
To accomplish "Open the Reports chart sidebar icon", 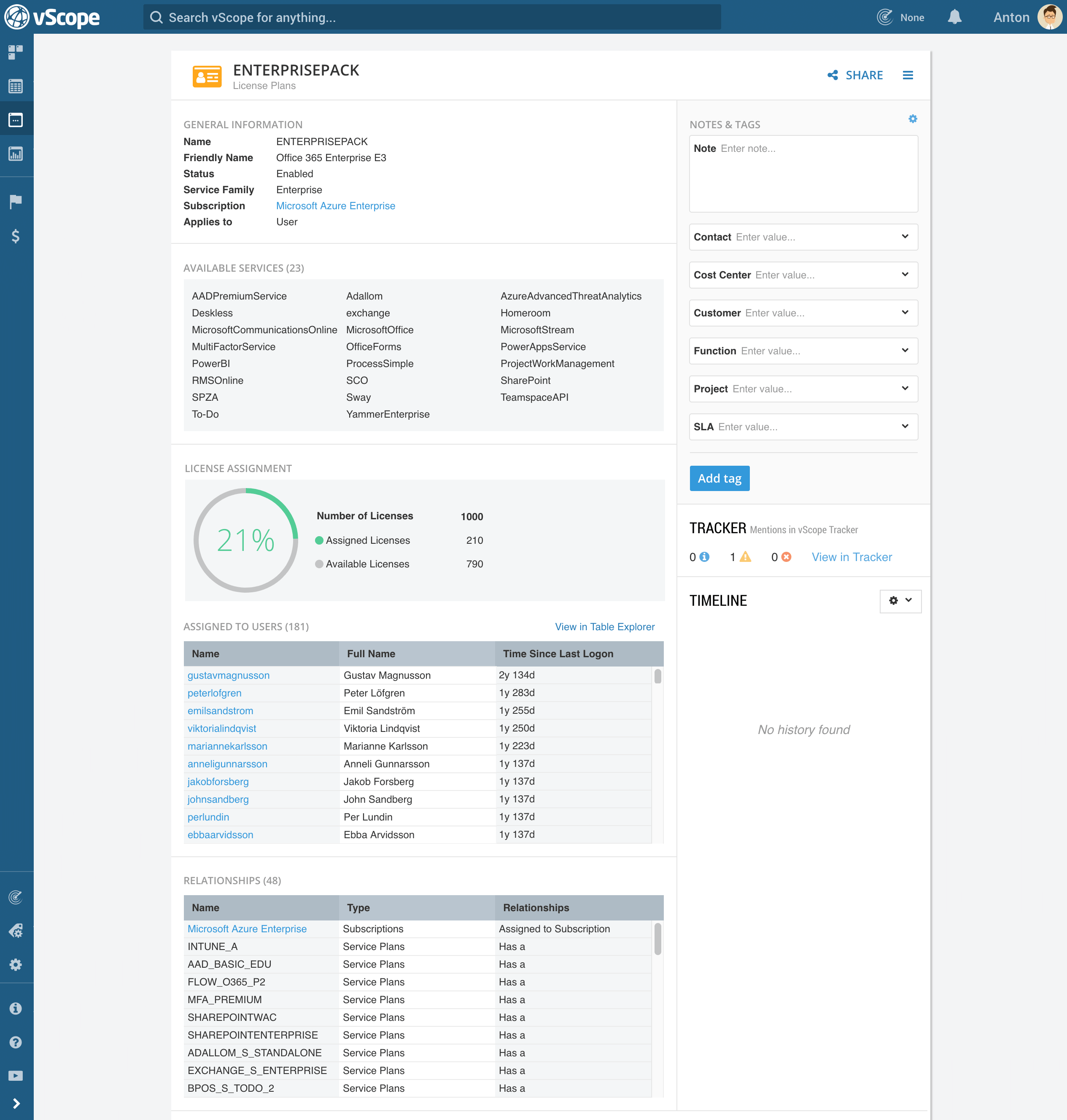I will [16, 154].
